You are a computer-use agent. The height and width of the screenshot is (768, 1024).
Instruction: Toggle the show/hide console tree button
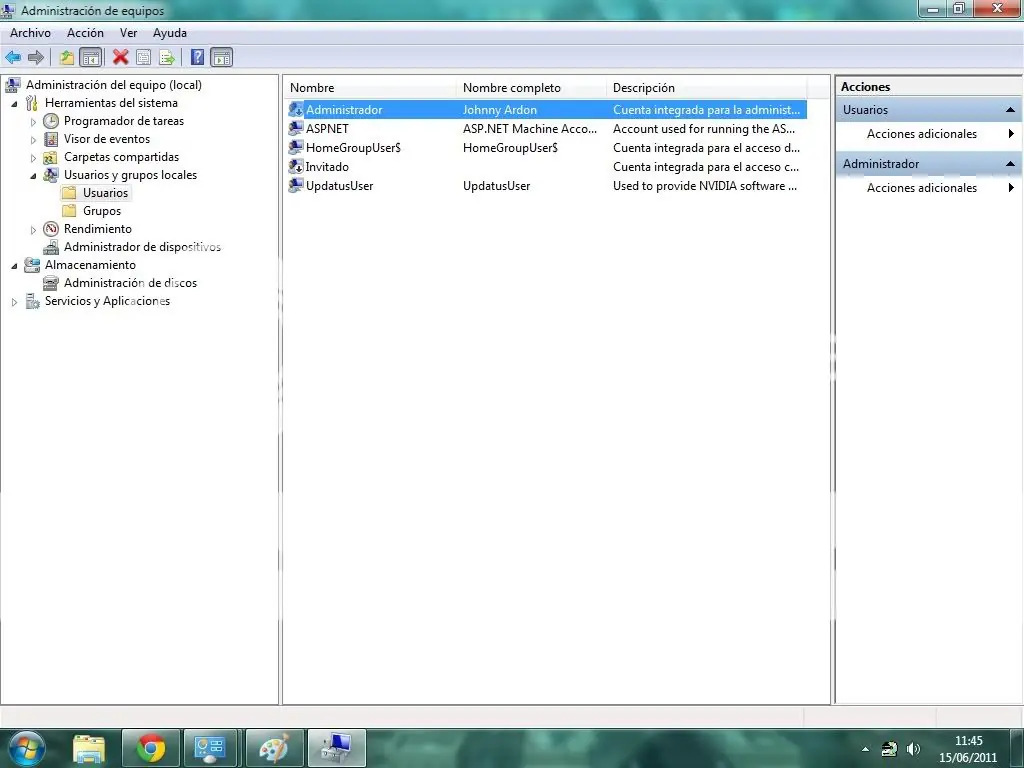[x=90, y=58]
